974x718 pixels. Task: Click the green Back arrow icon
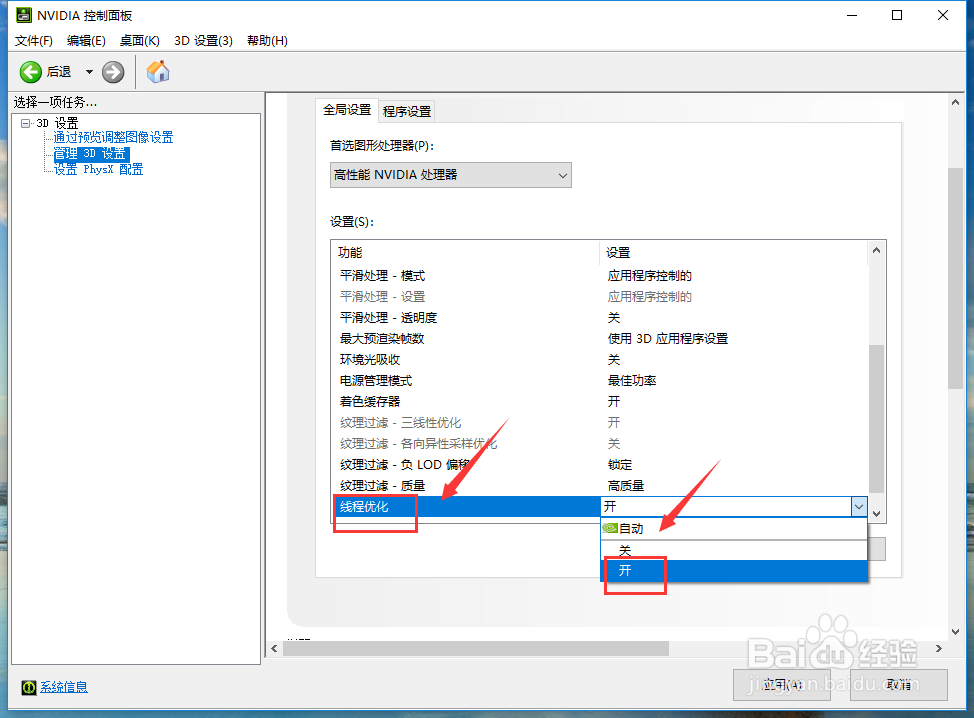point(30,72)
